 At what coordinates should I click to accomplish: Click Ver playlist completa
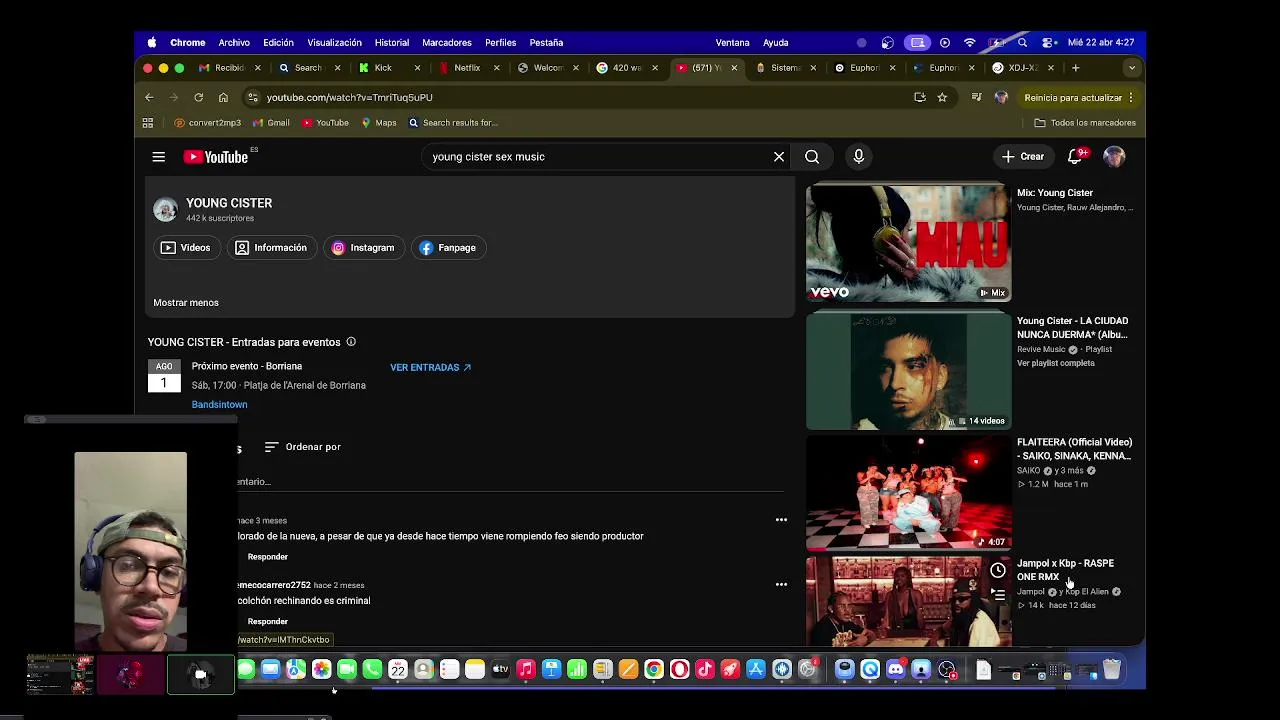(x=1055, y=363)
